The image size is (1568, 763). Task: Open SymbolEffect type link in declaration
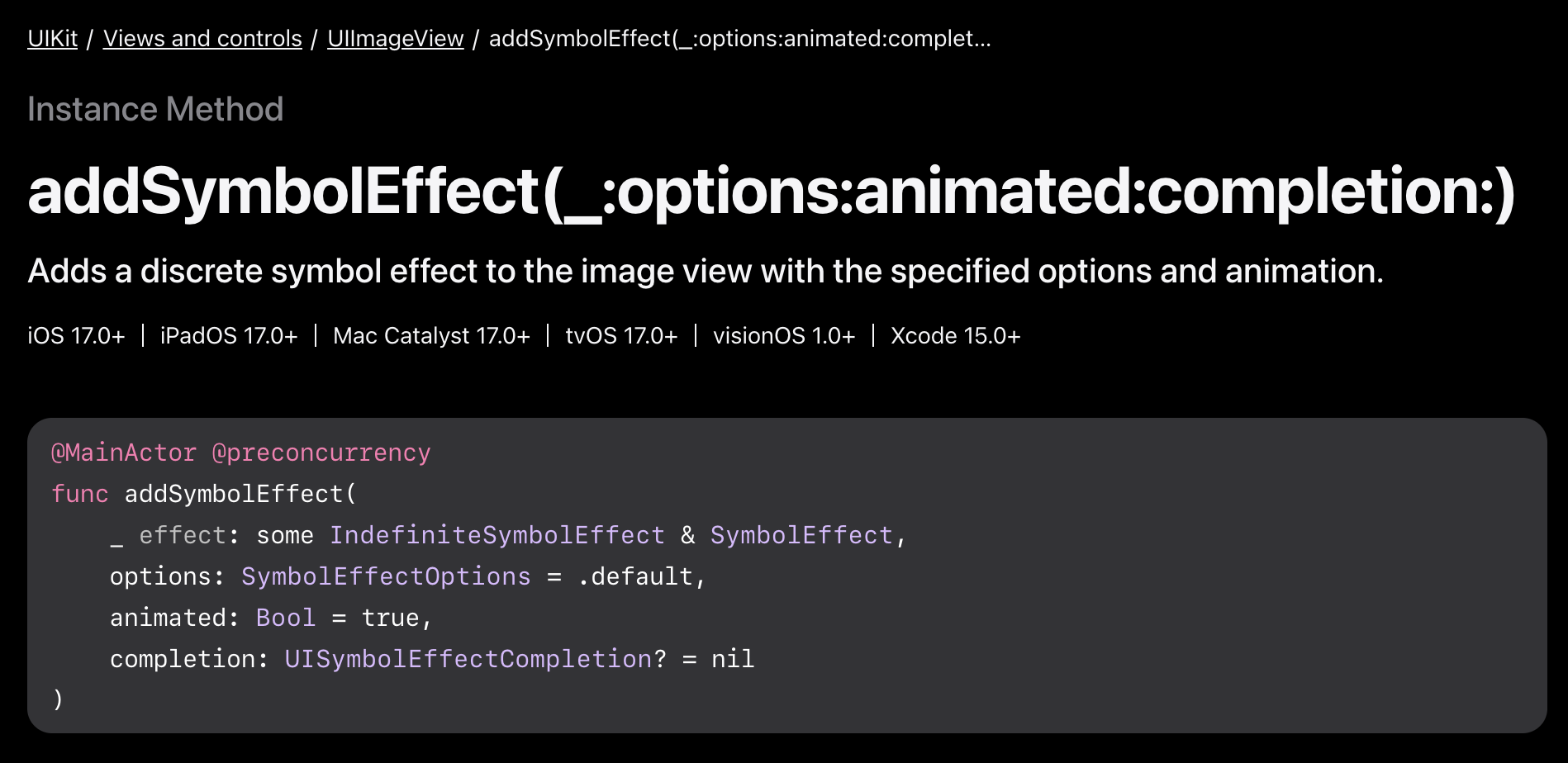801,535
